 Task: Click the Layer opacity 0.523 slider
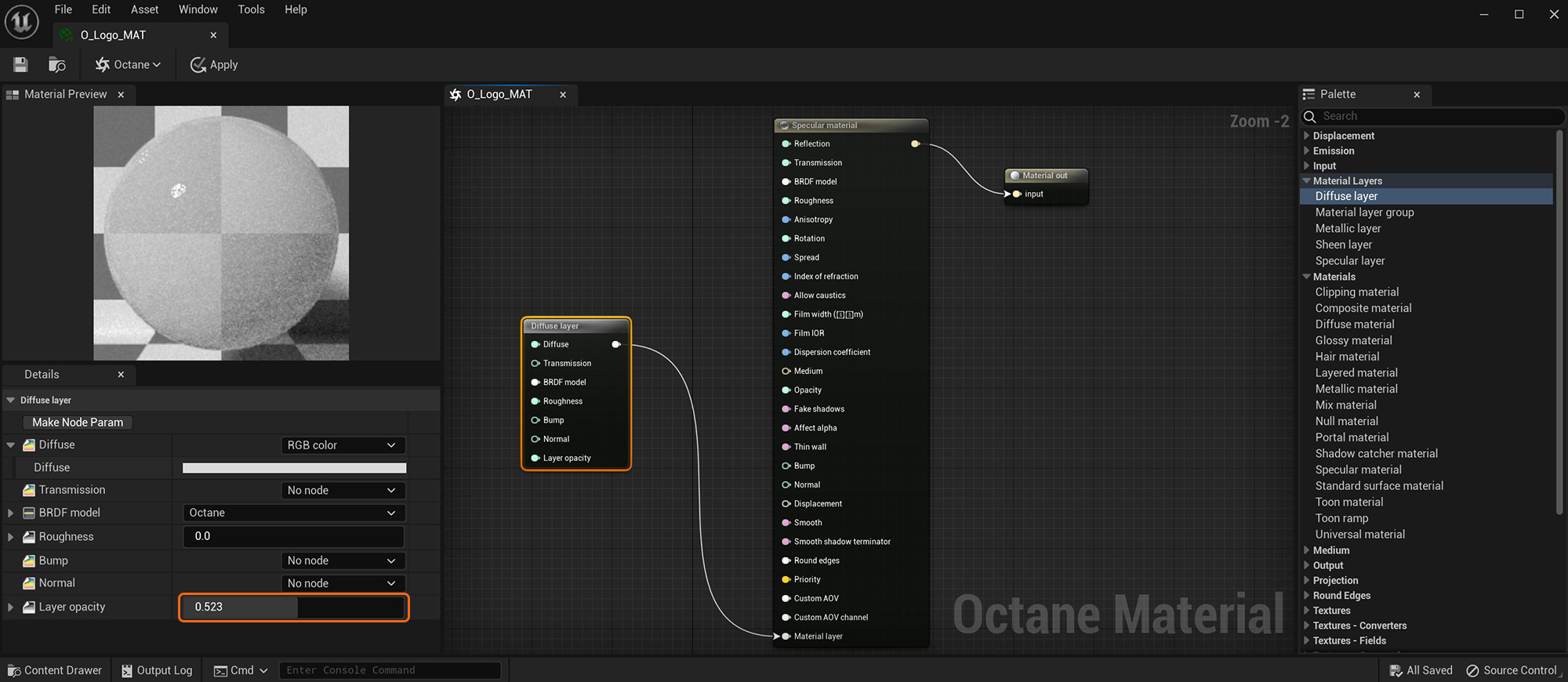pyautogui.click(x=294, y=607)
